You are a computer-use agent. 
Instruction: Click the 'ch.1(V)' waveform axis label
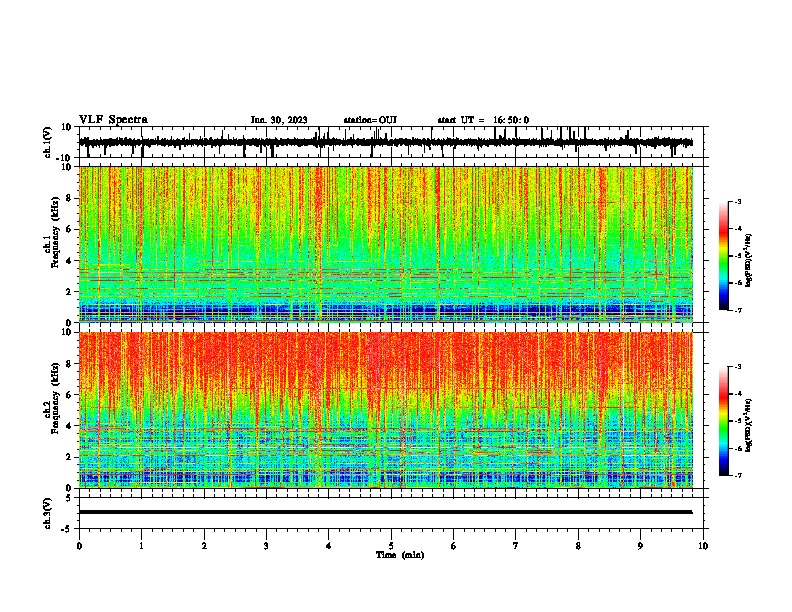pyautogui.click(x=48, y=142)
